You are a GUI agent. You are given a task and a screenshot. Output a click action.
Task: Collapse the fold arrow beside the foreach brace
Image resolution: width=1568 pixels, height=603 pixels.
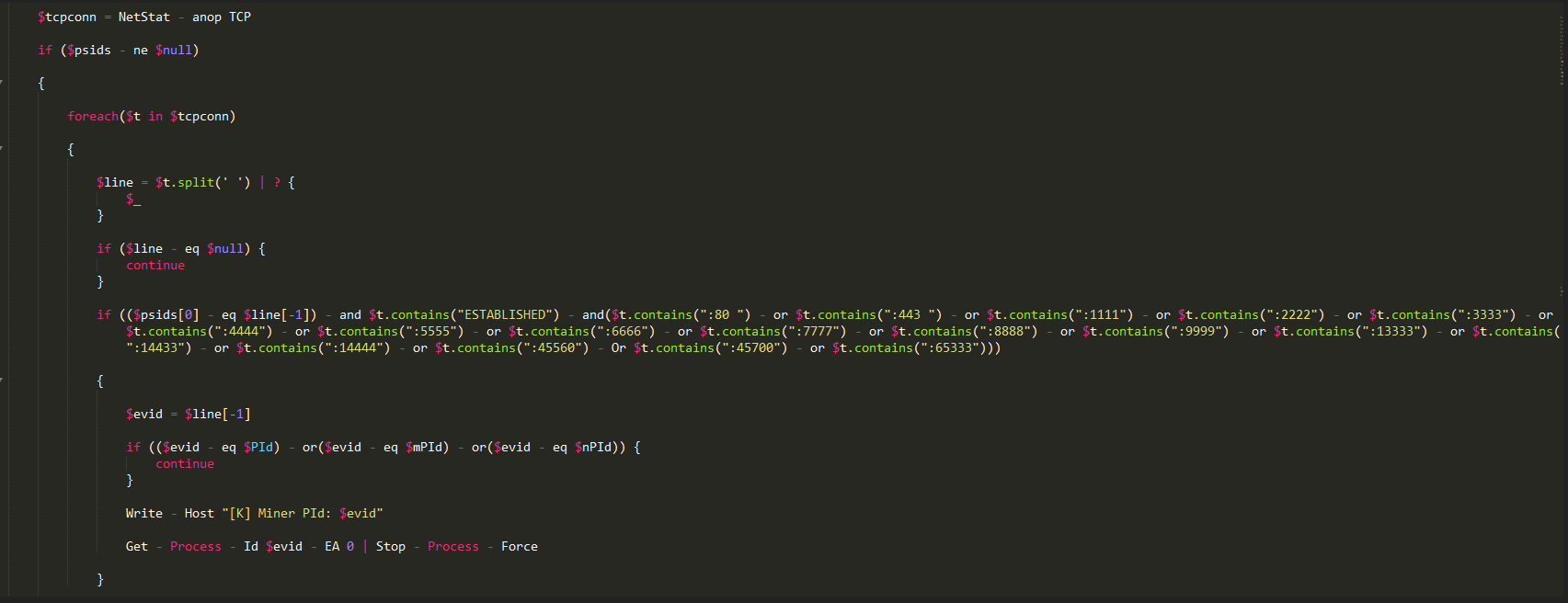coord(2,149)
